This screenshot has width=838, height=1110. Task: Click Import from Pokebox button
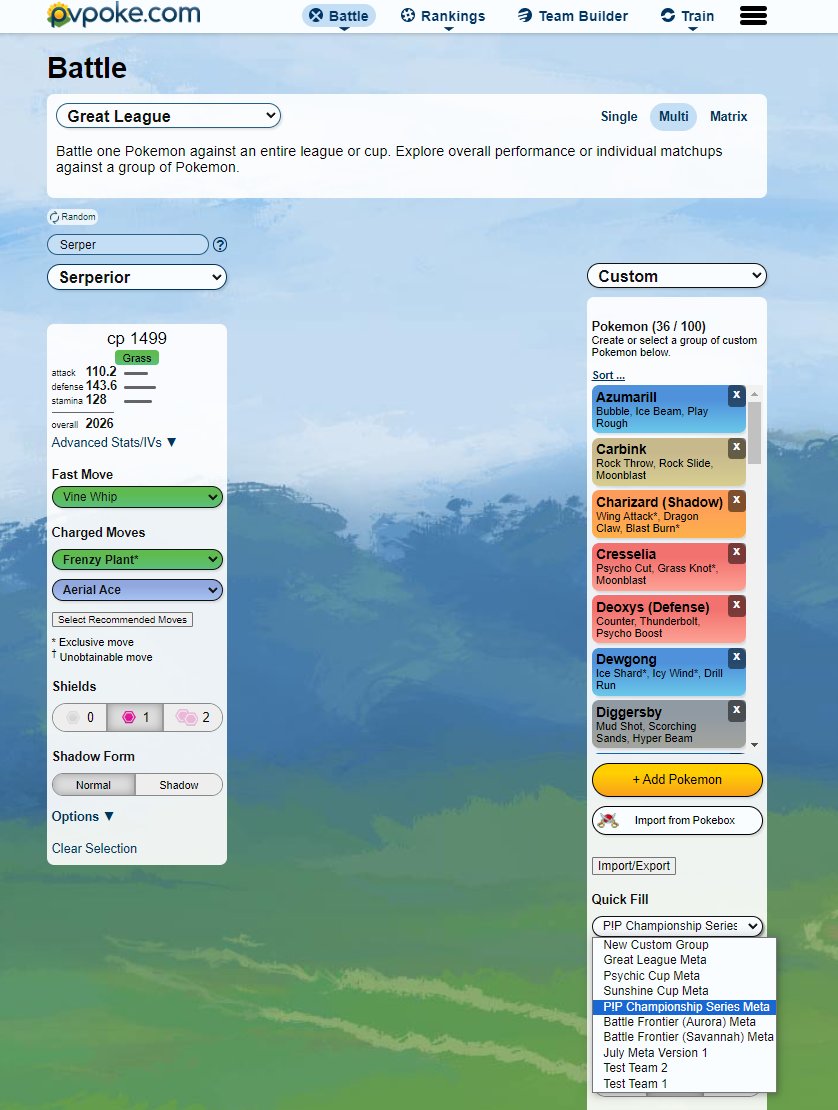[677, 820]
